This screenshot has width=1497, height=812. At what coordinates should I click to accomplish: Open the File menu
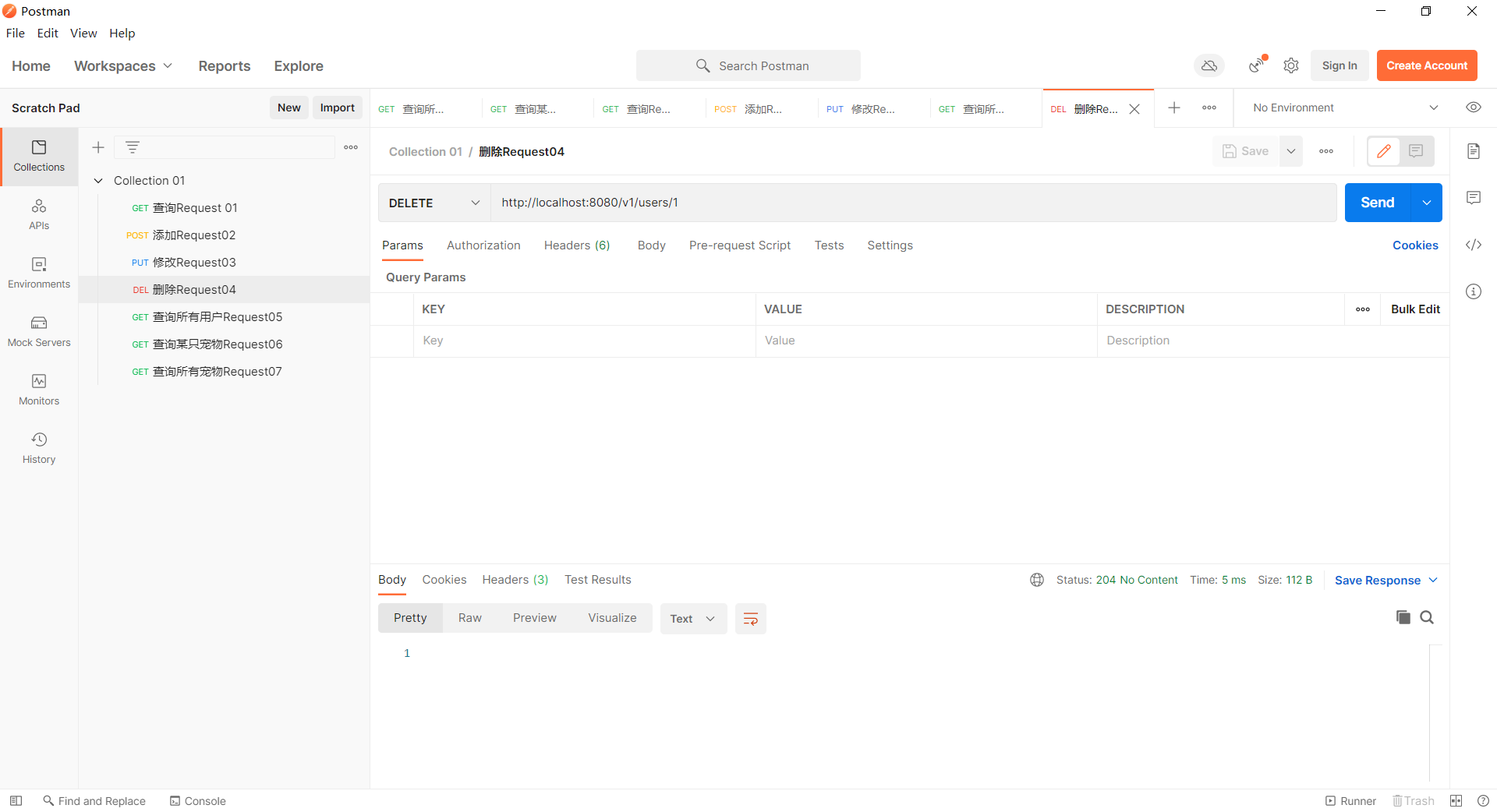16,33
